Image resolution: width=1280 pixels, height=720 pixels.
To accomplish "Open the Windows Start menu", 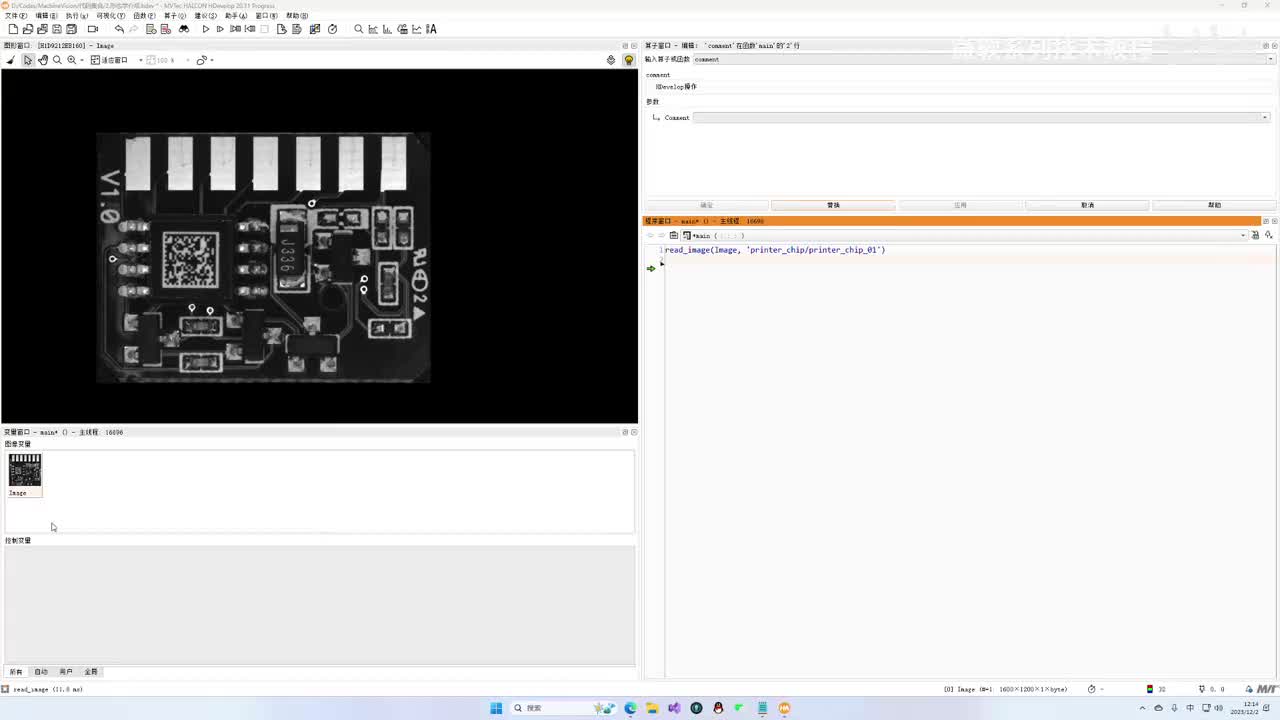I will pyautogui.click(x=496, y=708).
